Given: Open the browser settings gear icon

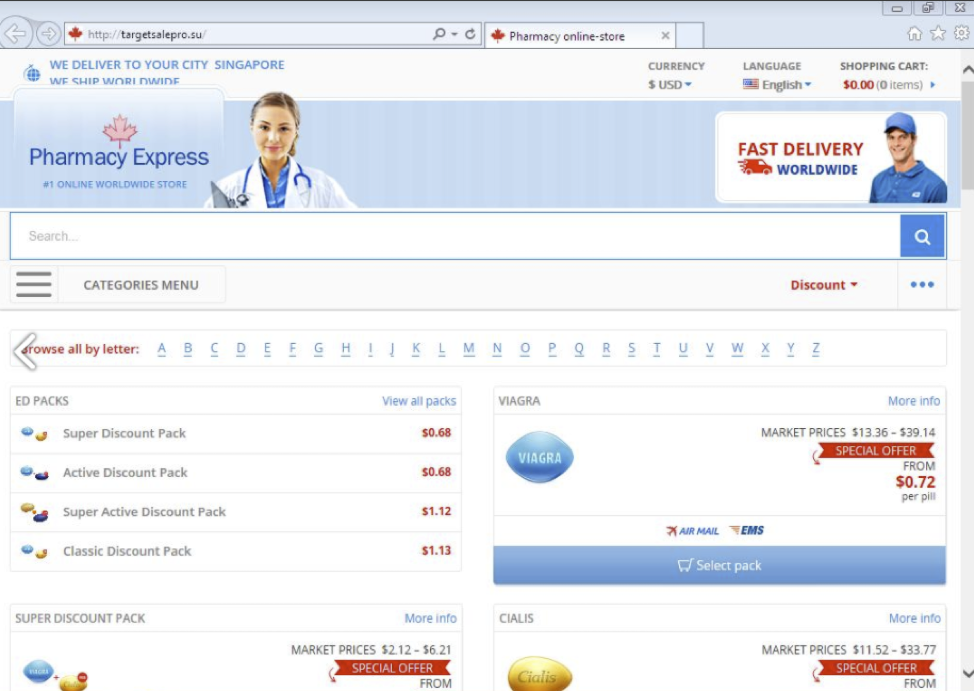Looking at the screenshot, I should click(x=962, y=34).
